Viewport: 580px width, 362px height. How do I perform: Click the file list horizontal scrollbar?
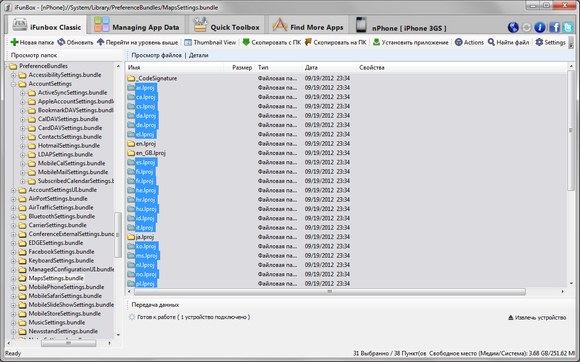click(x=329, y=292)
